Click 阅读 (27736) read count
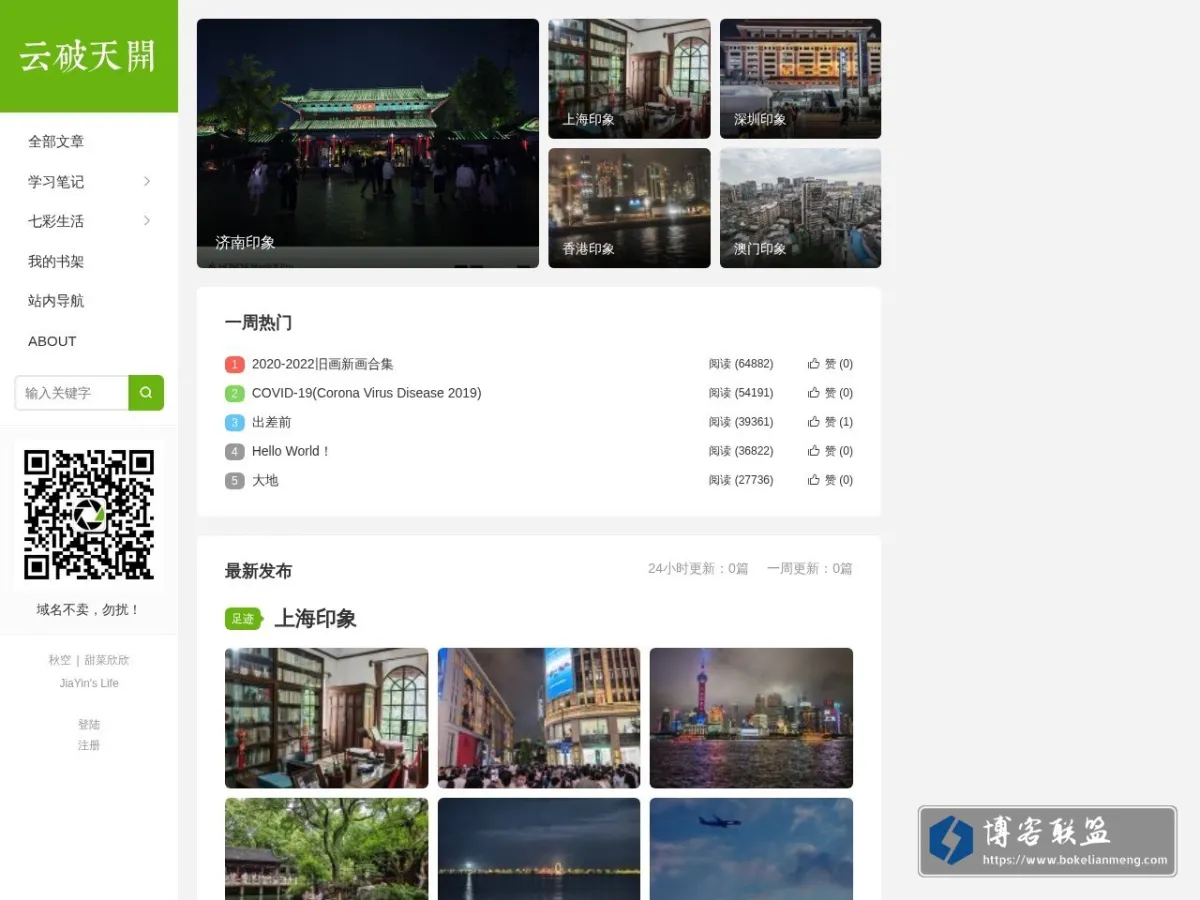The width and height of the screenshot is (1200, 900). [741, 480]
